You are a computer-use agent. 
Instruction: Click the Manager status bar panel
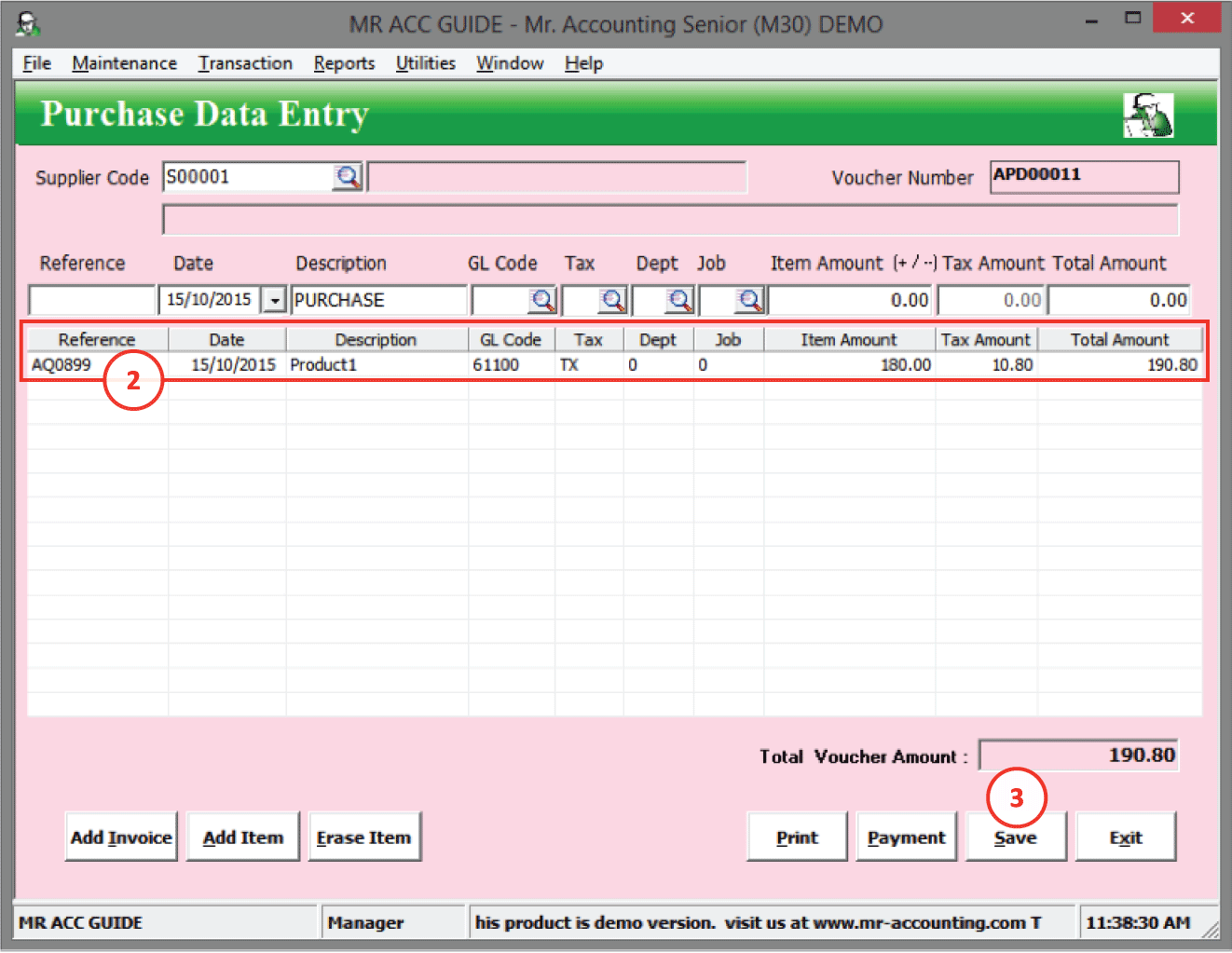pyautogui.click(x=392, y=922)
